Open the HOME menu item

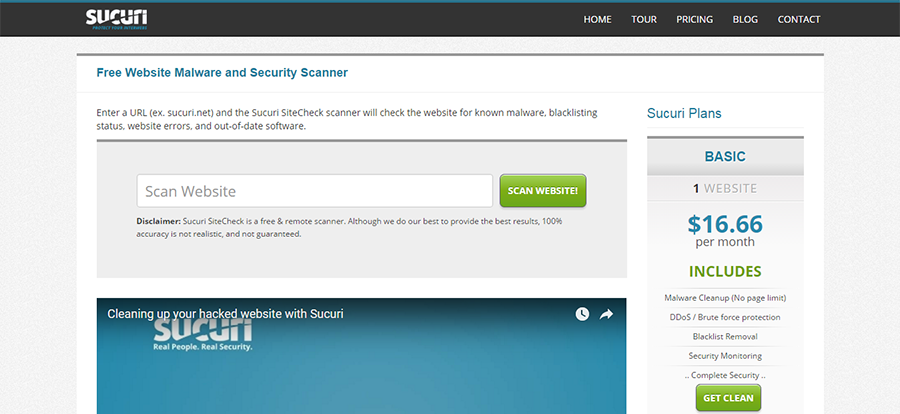pyautogui.click(x=597, y=19)
